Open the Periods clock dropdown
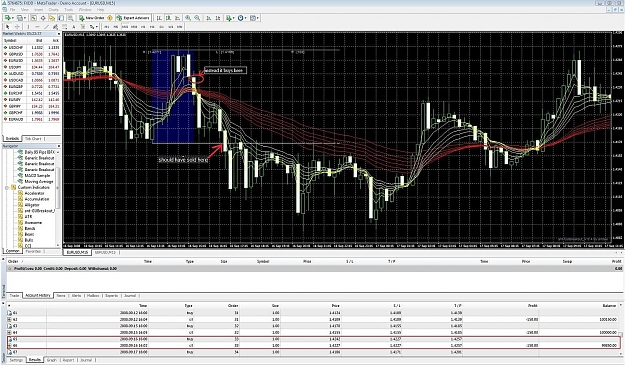625x365 pixels. 242,18
